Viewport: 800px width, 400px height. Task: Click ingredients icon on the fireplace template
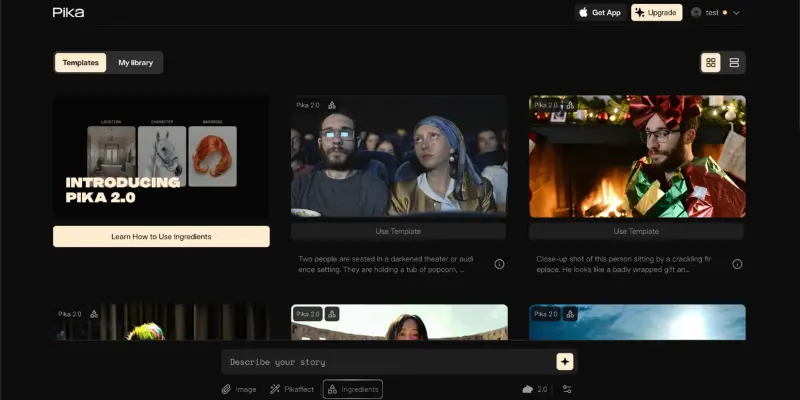point(570,105)
